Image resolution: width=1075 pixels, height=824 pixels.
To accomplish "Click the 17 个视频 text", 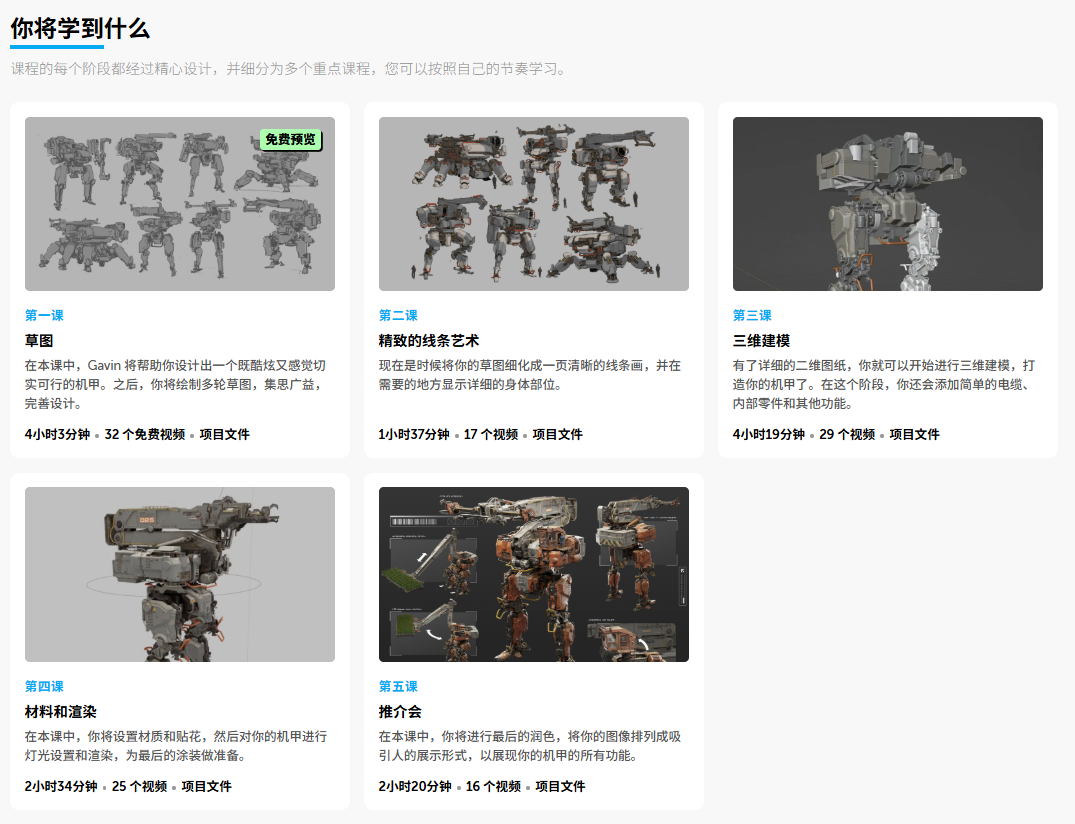I will click(x=491, y=435).
